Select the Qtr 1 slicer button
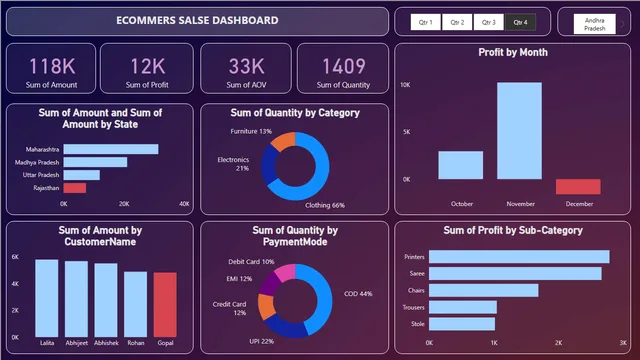The height and width of the screenshot is (360, 640). [x=425, y=22]
